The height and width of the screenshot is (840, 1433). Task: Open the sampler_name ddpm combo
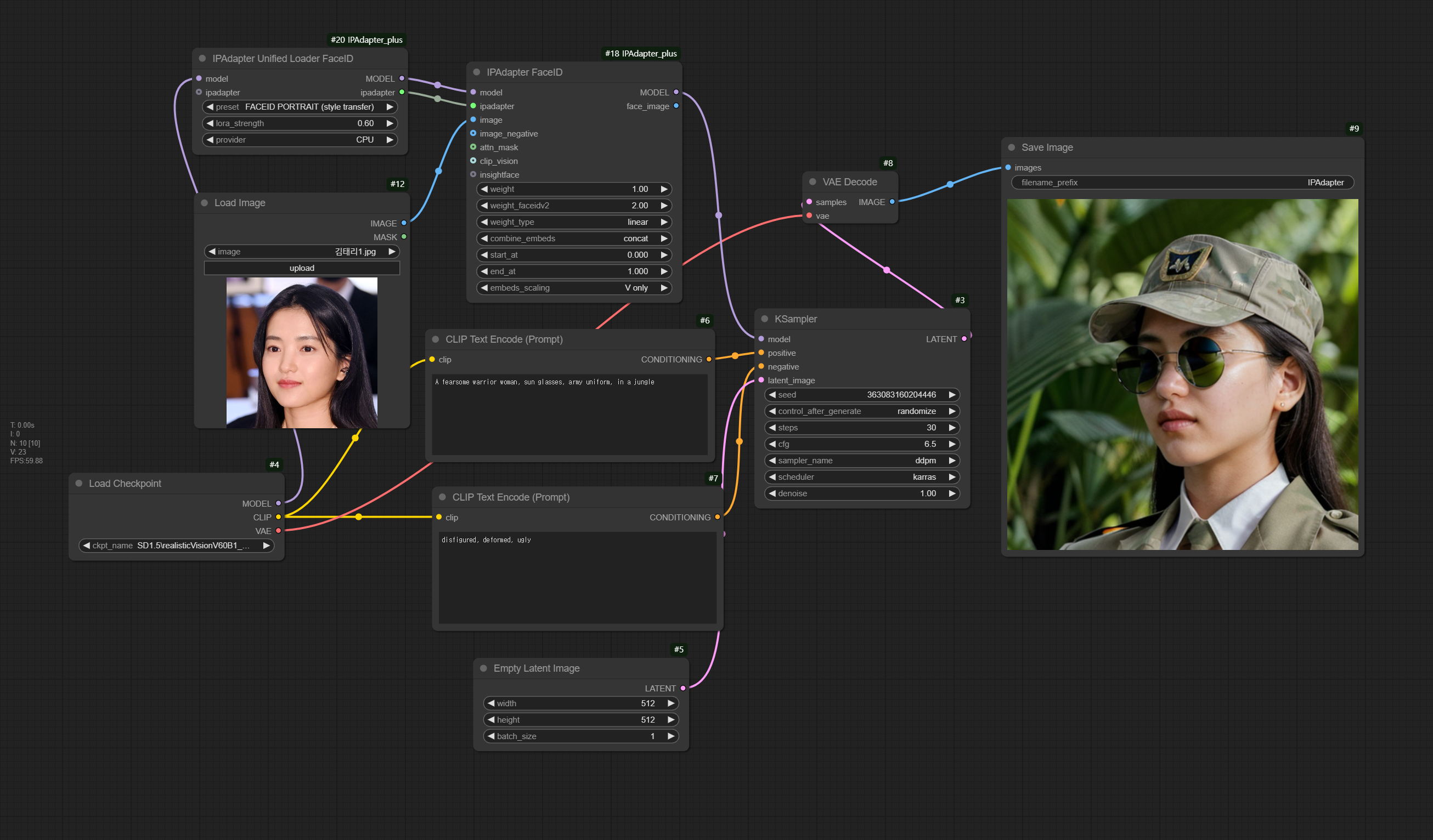(861, 461)
